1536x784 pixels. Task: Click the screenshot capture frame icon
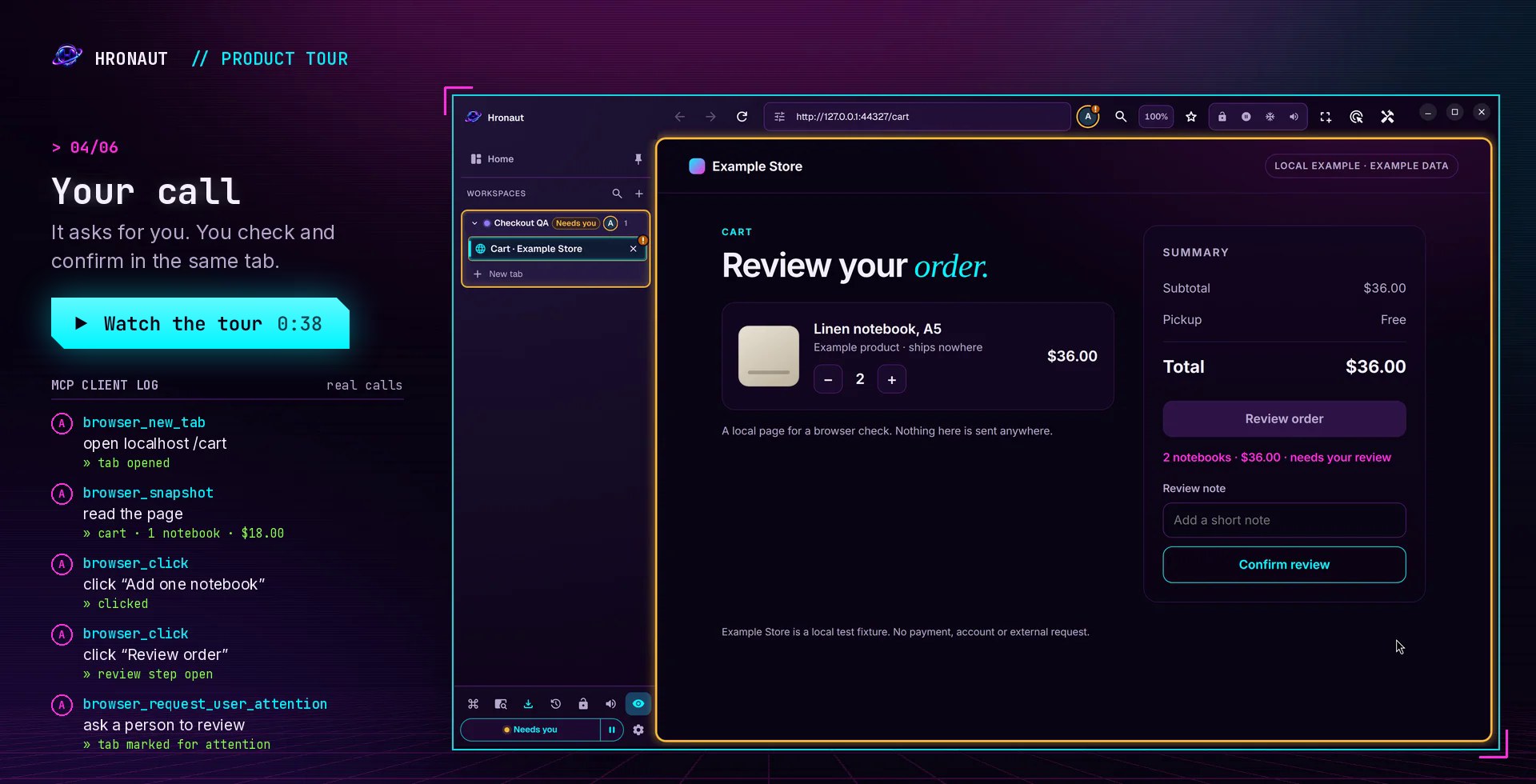click(x=1326, y=117)
